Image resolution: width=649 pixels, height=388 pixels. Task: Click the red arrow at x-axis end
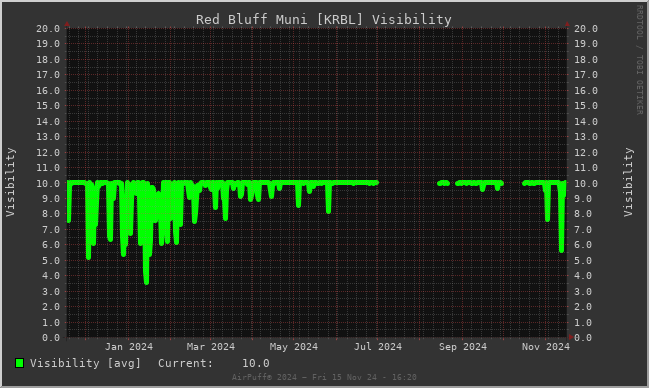tap(571, 337)
